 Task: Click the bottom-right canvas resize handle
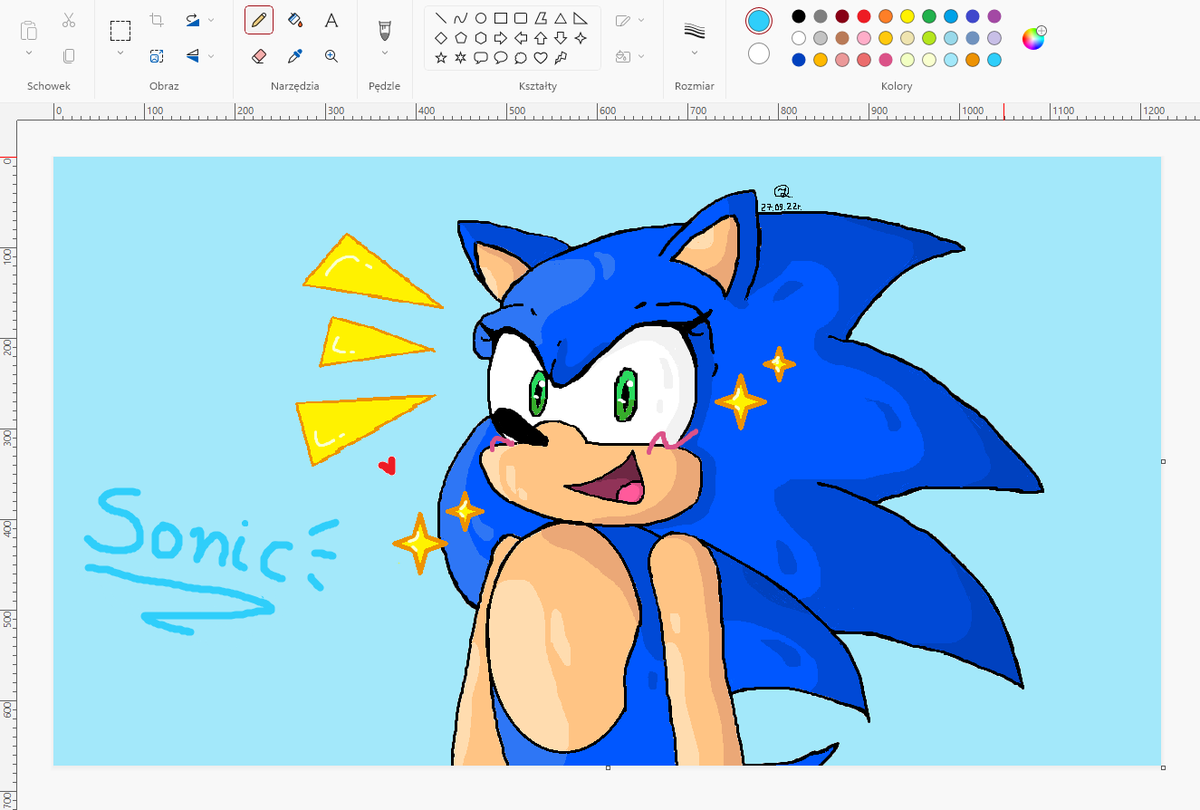click(x=1163, y=767)
